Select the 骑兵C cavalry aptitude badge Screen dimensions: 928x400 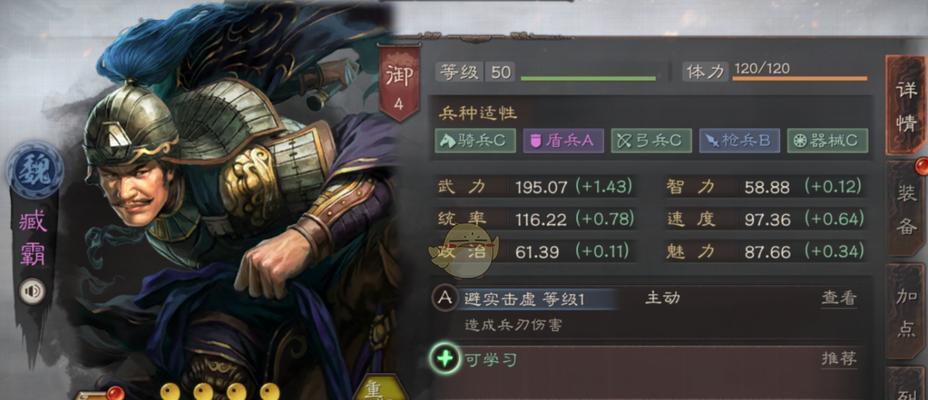(475, 141)
